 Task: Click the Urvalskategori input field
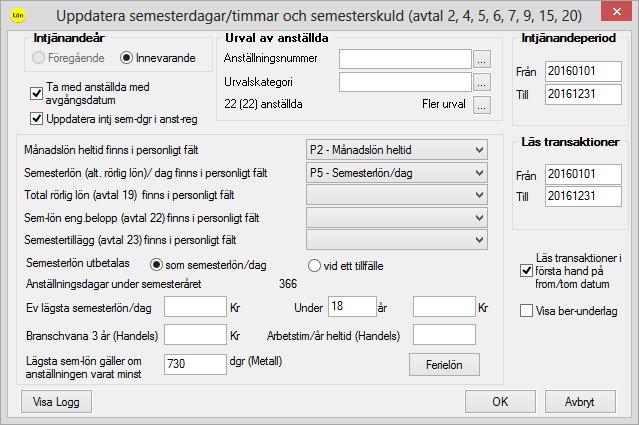coord(405,82)
